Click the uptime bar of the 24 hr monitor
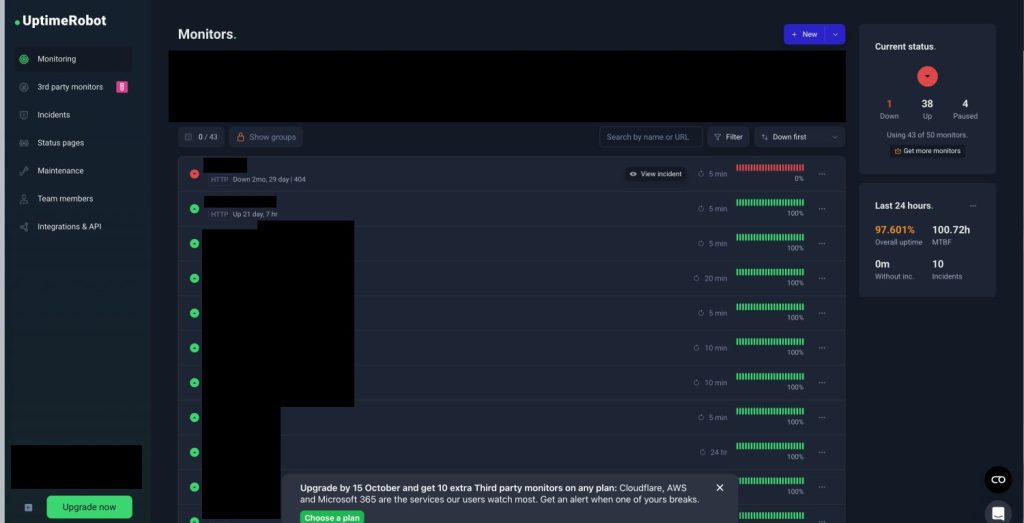1024x523 pixels. 770,446
